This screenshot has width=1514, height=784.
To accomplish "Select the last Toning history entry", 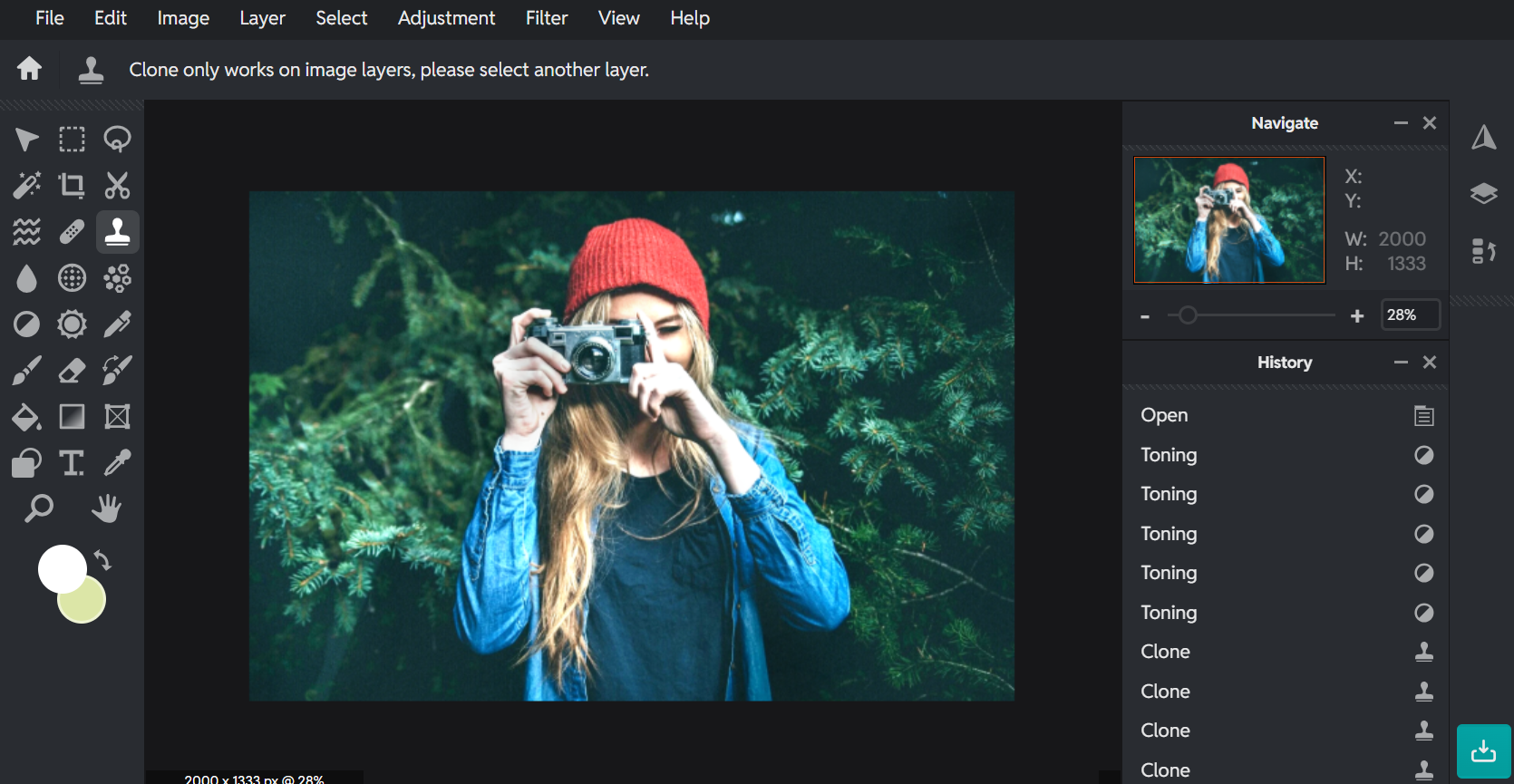I will click(x=1286, y=613).
